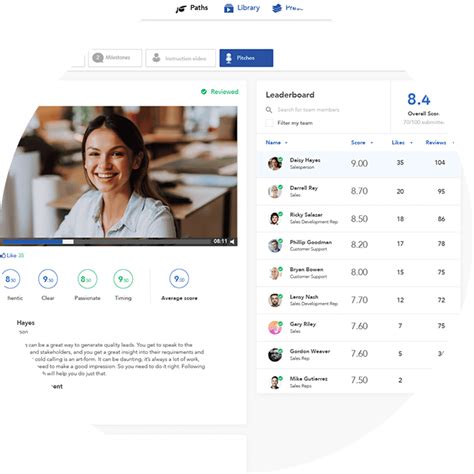474x474 pixels.
Task: Open Darrell Ray name in leaderboard
Action: [x=304, y=188]
